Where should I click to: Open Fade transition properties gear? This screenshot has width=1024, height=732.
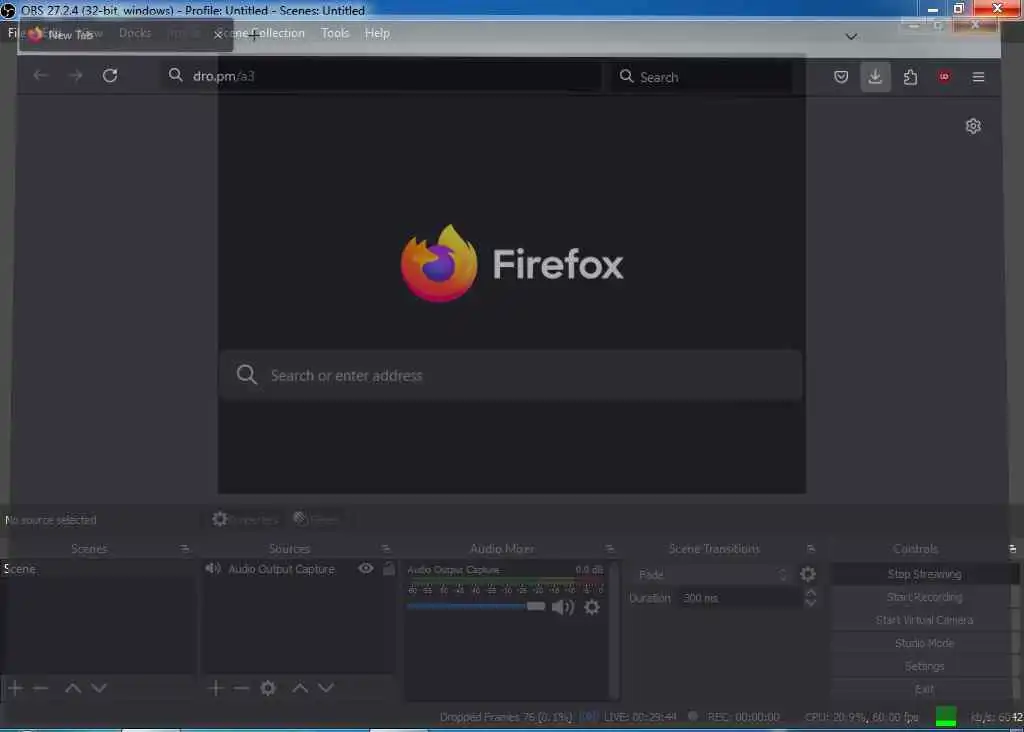tap(808, 574)
